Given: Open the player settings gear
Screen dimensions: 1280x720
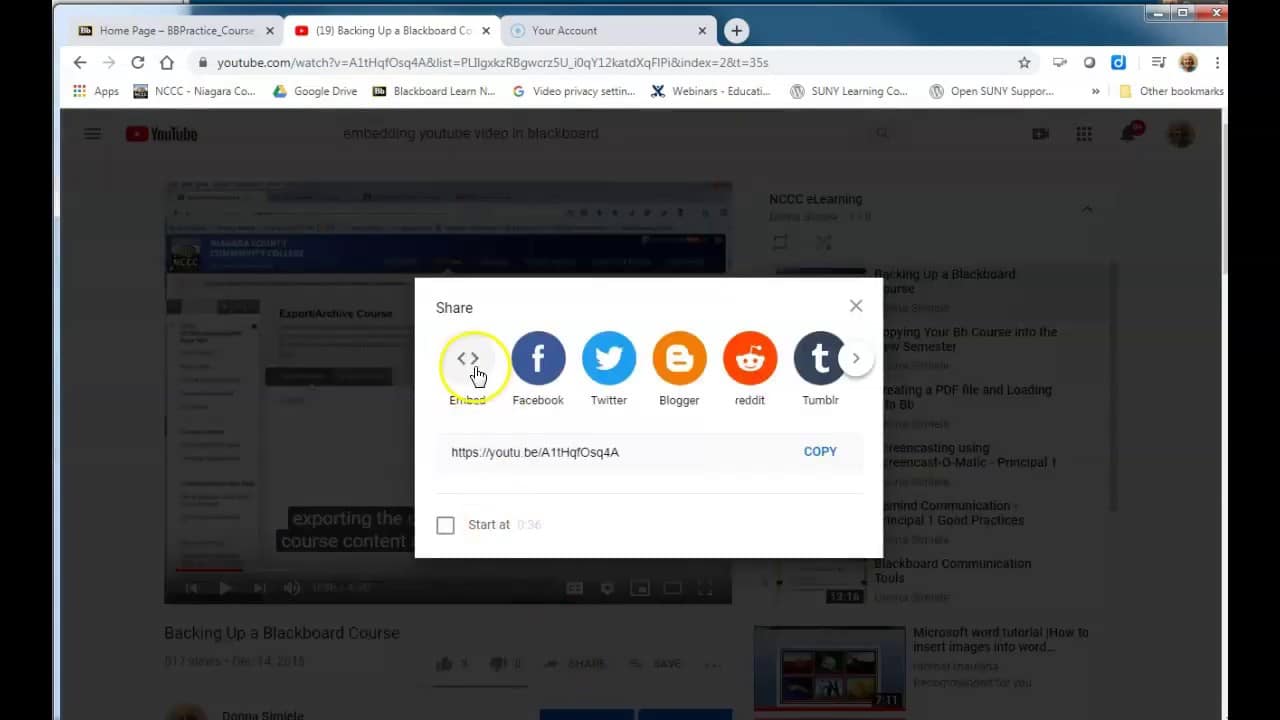Looking at the screenshot, I should click(x=607, y=588).
